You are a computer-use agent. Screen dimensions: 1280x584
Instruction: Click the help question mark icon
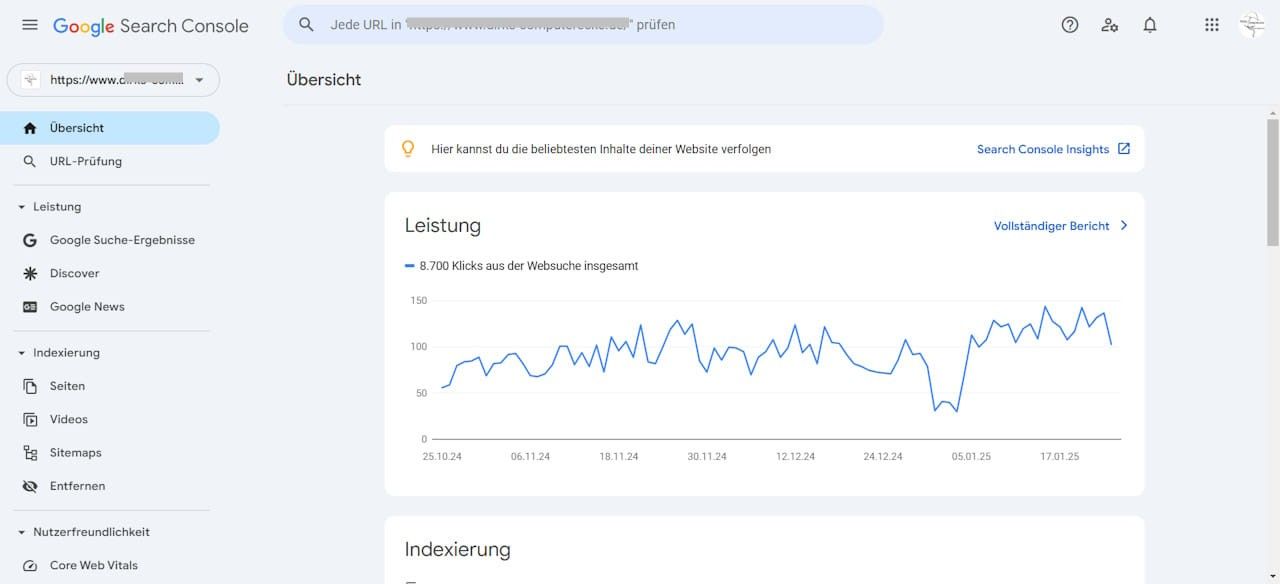coord(1070,25)
